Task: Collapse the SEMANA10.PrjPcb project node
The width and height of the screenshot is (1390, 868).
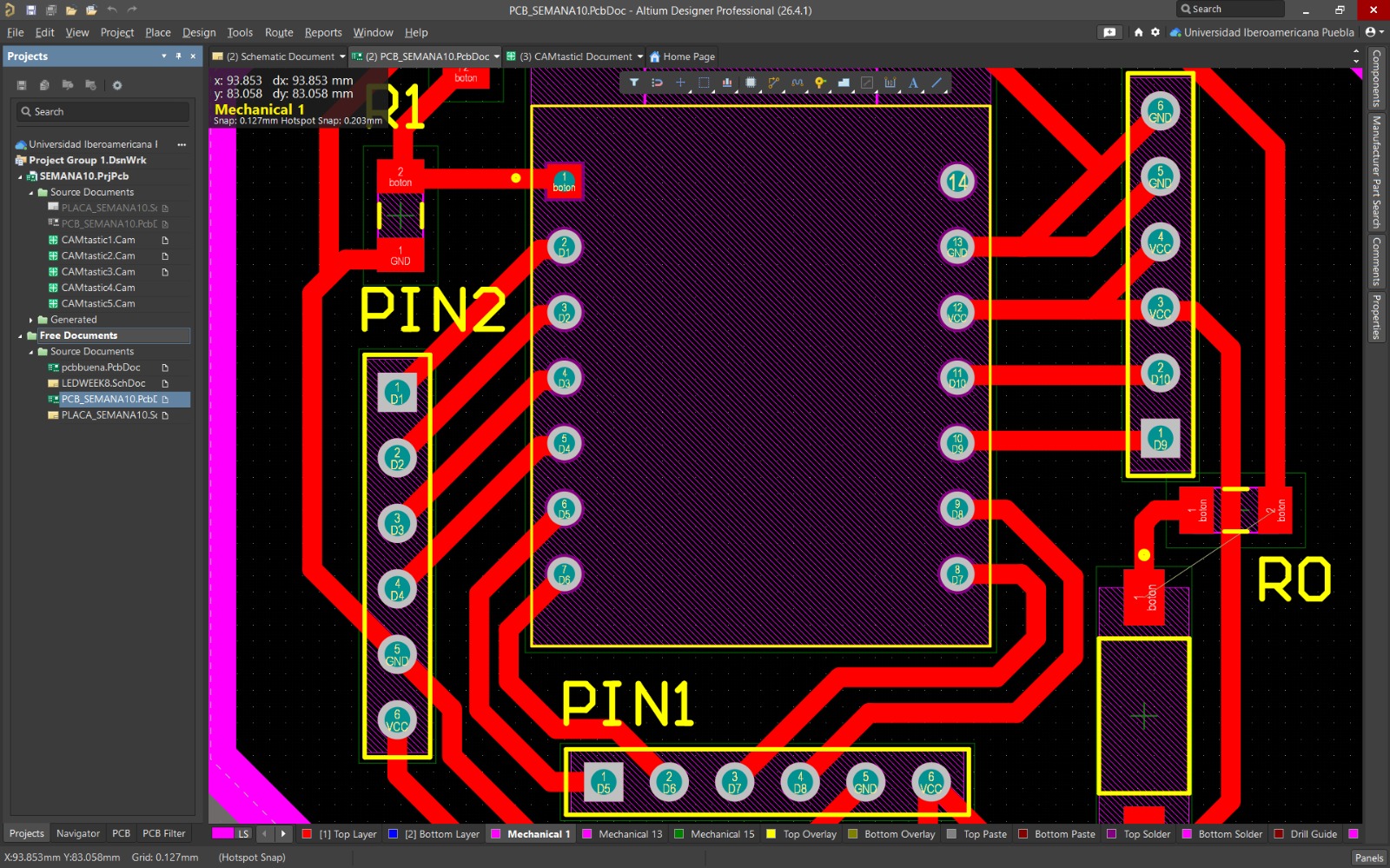Action: [21, 176]
